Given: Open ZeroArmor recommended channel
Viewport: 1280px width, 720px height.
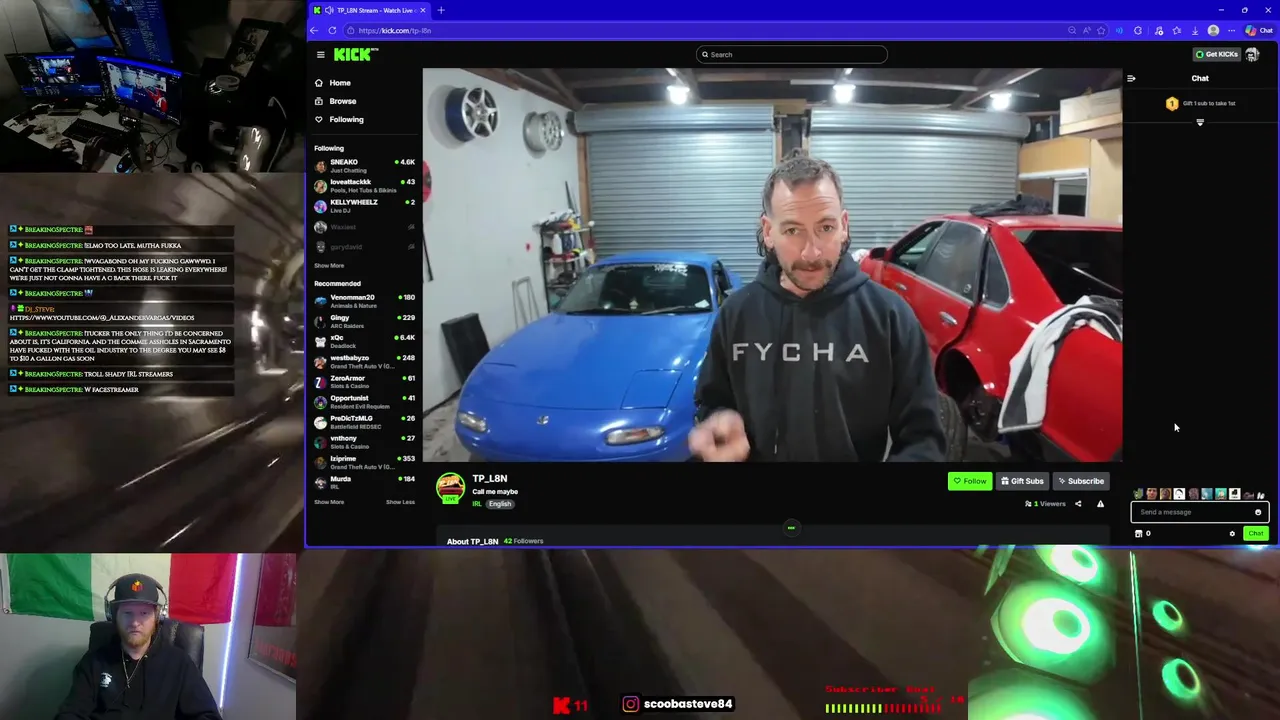Looking at the screenshot, I should click(x=364, y=382).
